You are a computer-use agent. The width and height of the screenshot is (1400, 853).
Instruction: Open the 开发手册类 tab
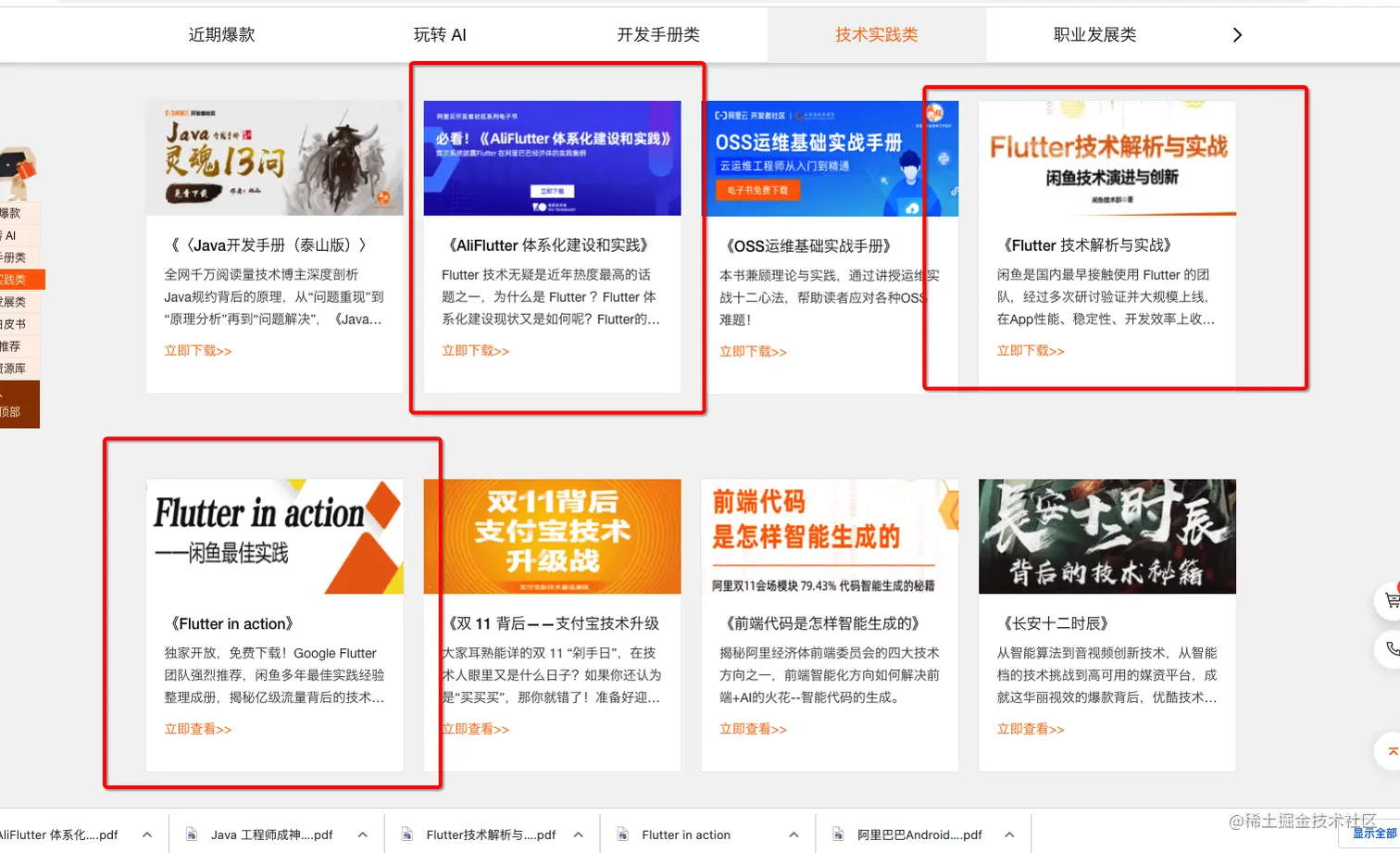click(x=658, y=35)
